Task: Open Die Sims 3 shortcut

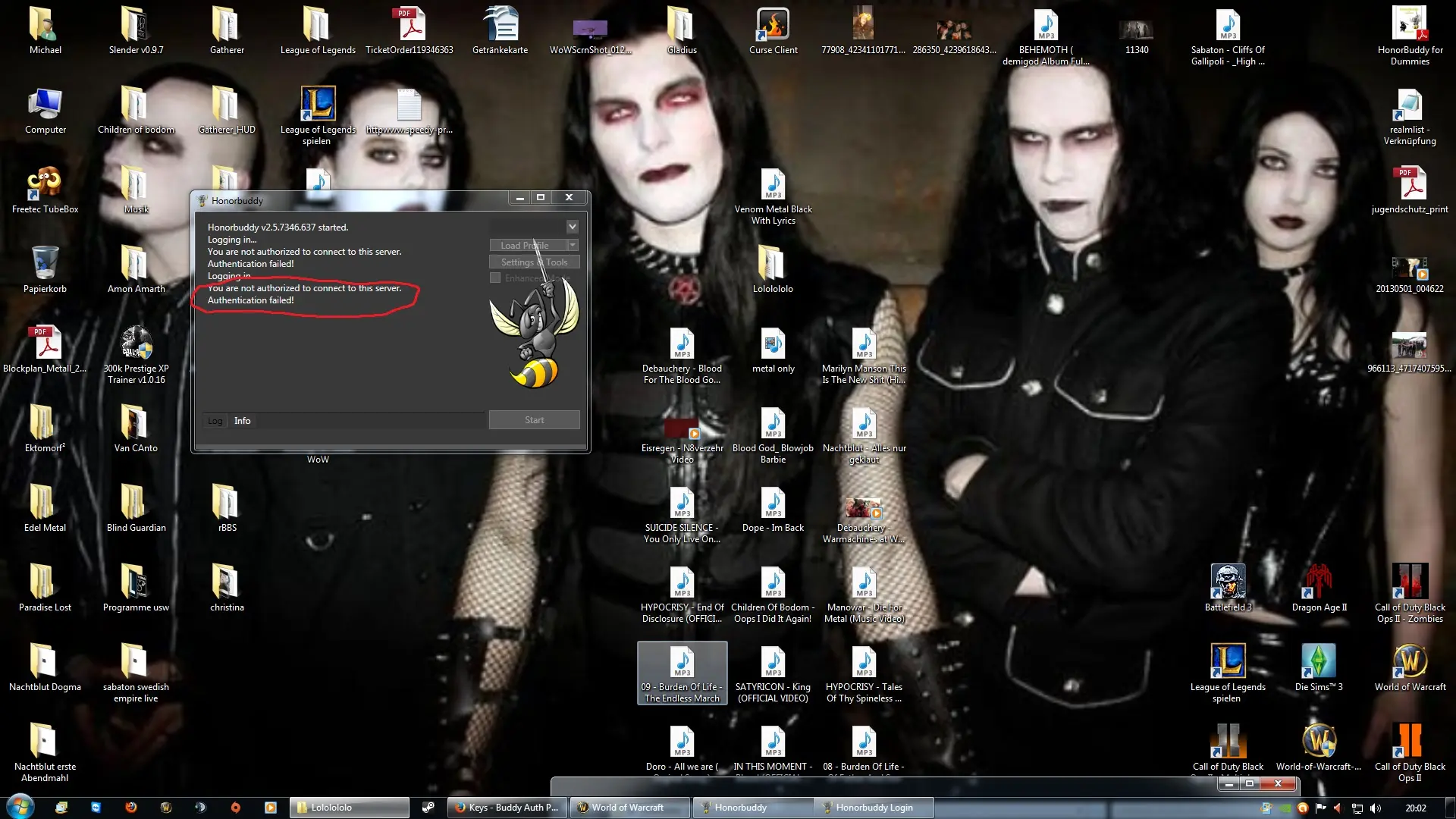Action: click(1319, 668)
